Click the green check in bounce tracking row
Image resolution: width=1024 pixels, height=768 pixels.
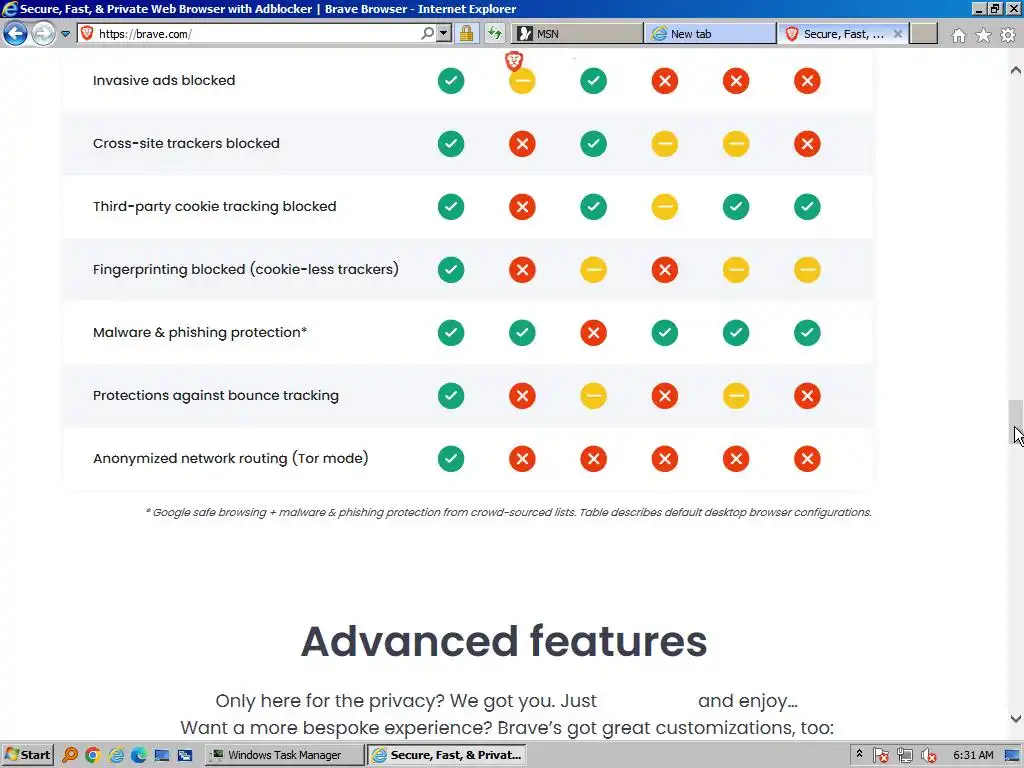coord(451,396)
